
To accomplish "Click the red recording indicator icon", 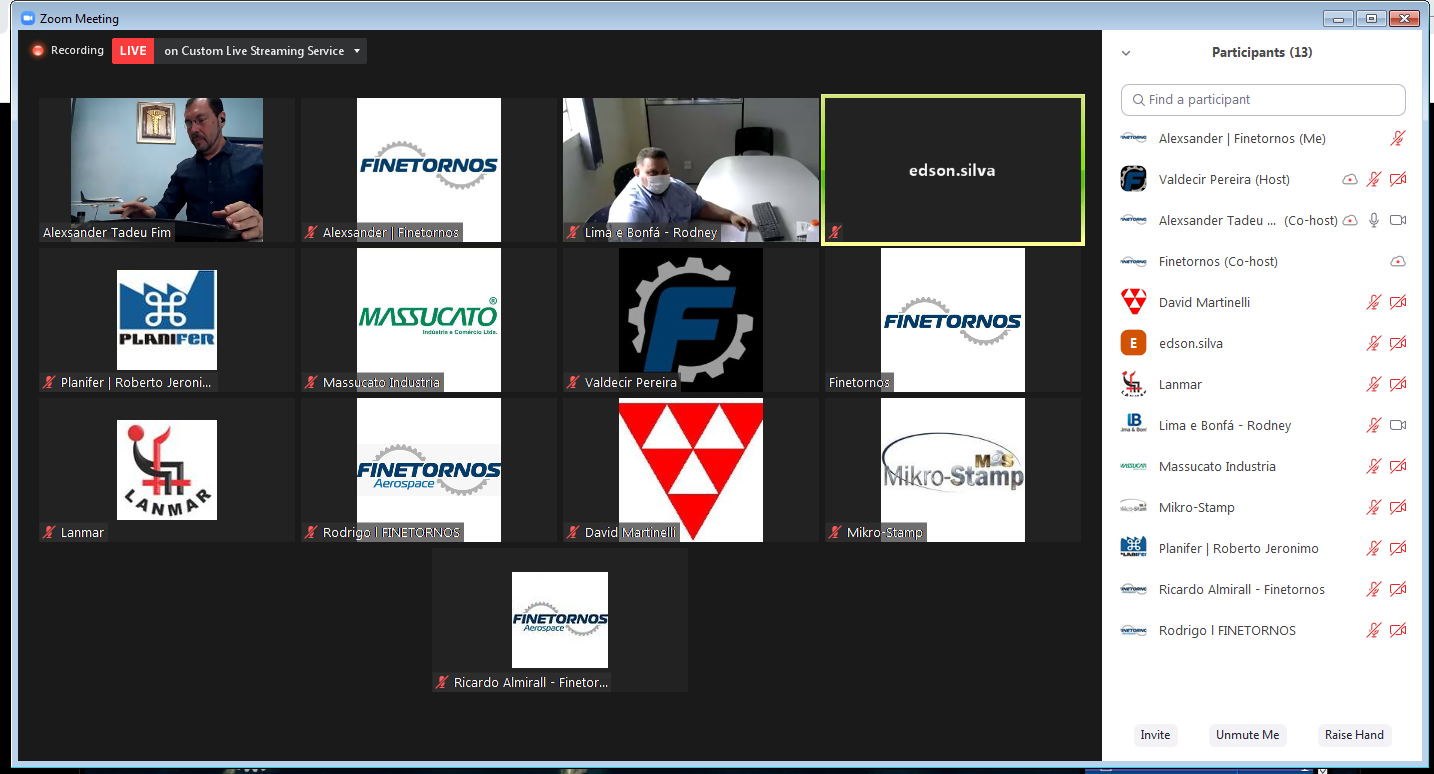I will (x=38, y=51).
